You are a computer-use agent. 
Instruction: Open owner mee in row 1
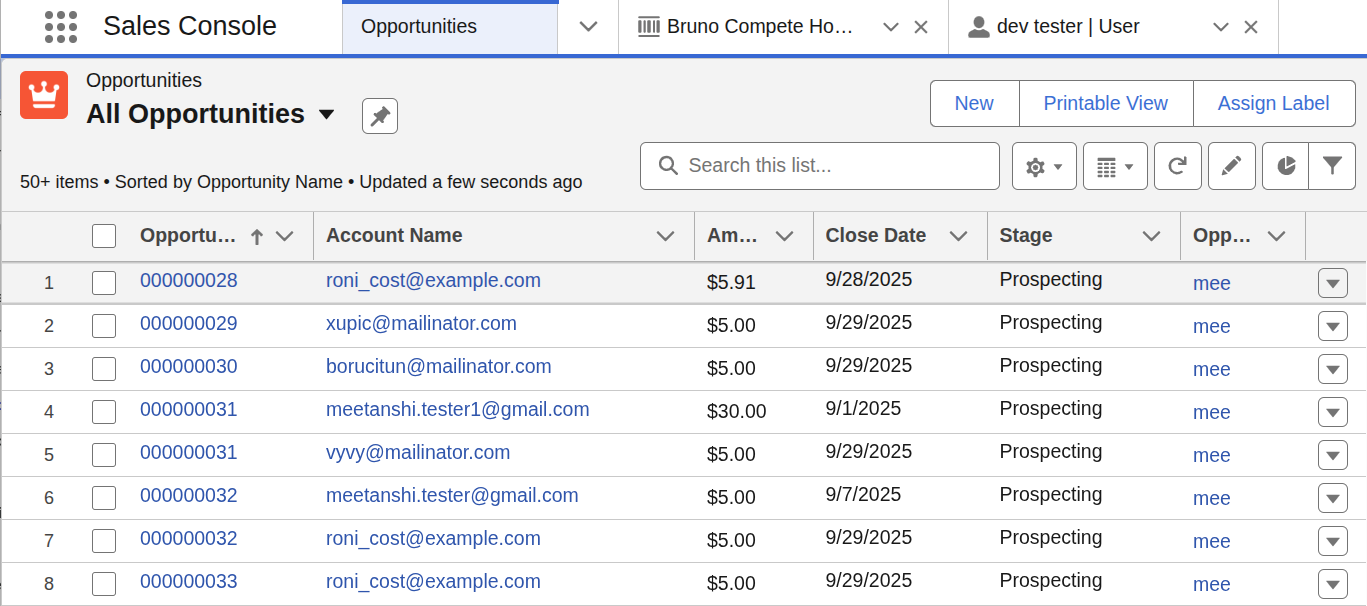point(1211,284)
